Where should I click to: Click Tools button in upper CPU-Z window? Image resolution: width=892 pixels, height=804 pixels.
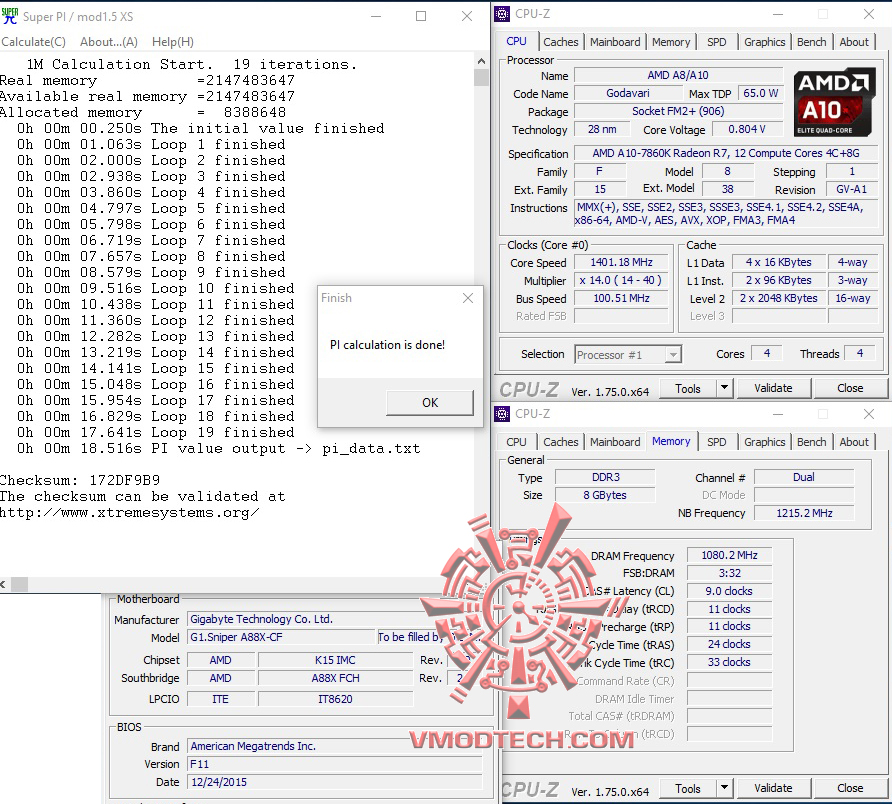[x=688, y=389]
